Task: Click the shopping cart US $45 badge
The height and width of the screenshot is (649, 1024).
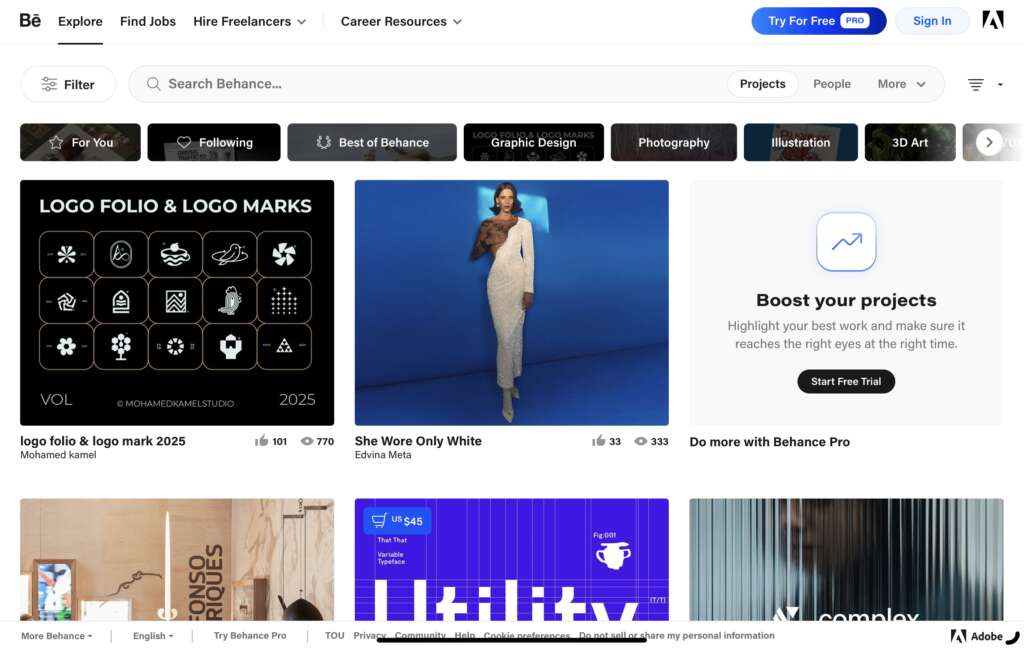Action: (x=397, y=521)
